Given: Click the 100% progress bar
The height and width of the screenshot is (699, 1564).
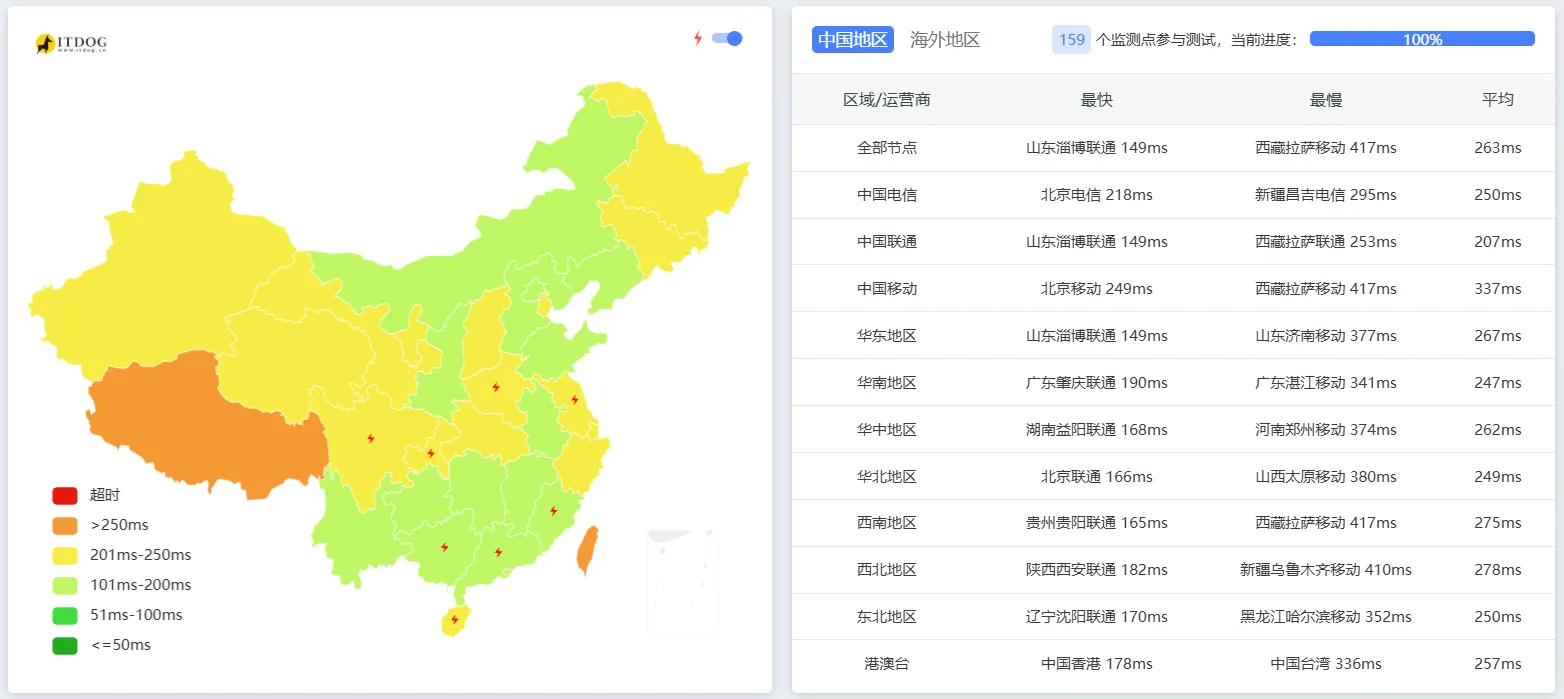Looking at the screenshot, I should (x=1421, y=38).
